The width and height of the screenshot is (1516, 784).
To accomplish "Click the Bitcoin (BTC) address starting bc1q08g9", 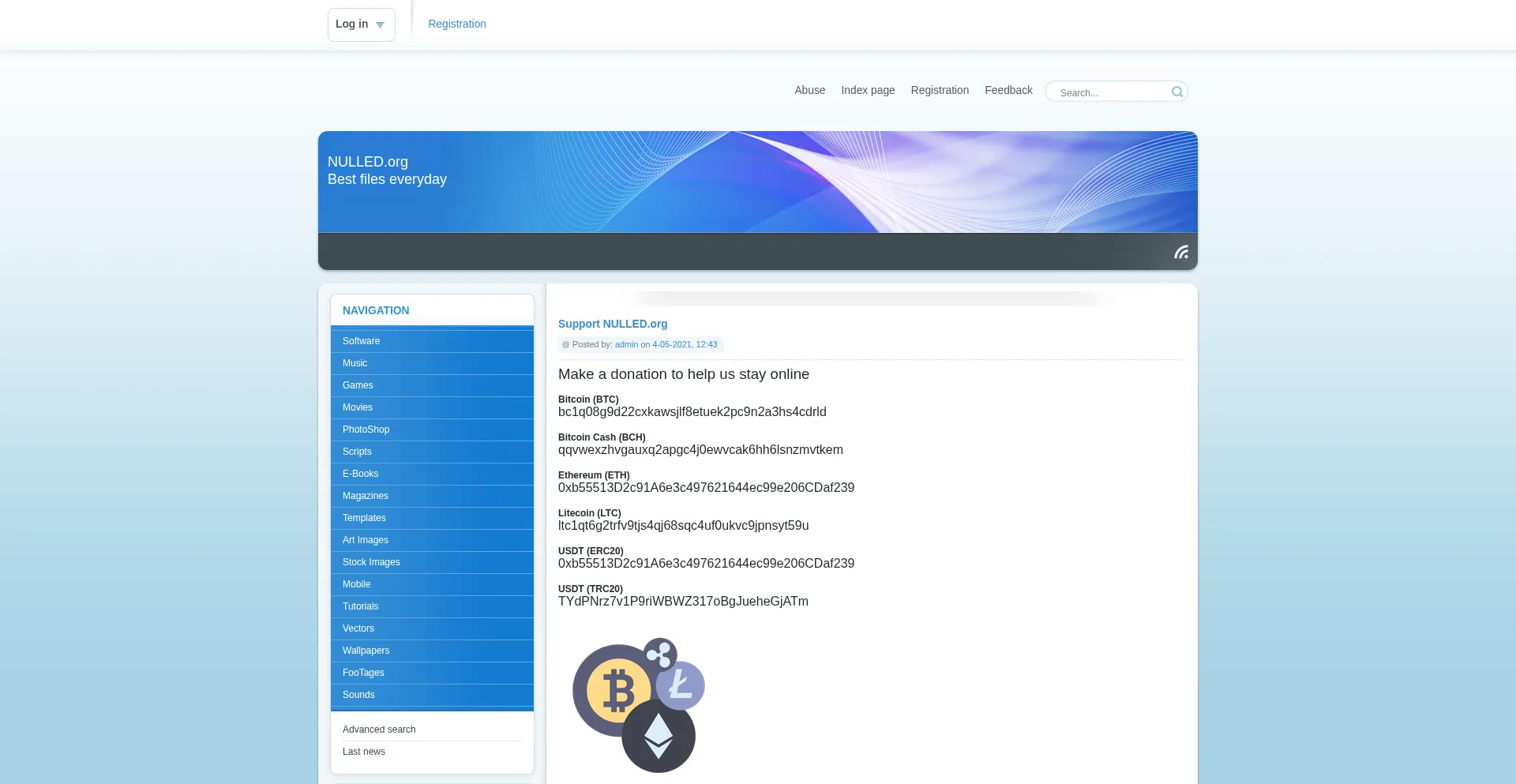I will 692,412.
